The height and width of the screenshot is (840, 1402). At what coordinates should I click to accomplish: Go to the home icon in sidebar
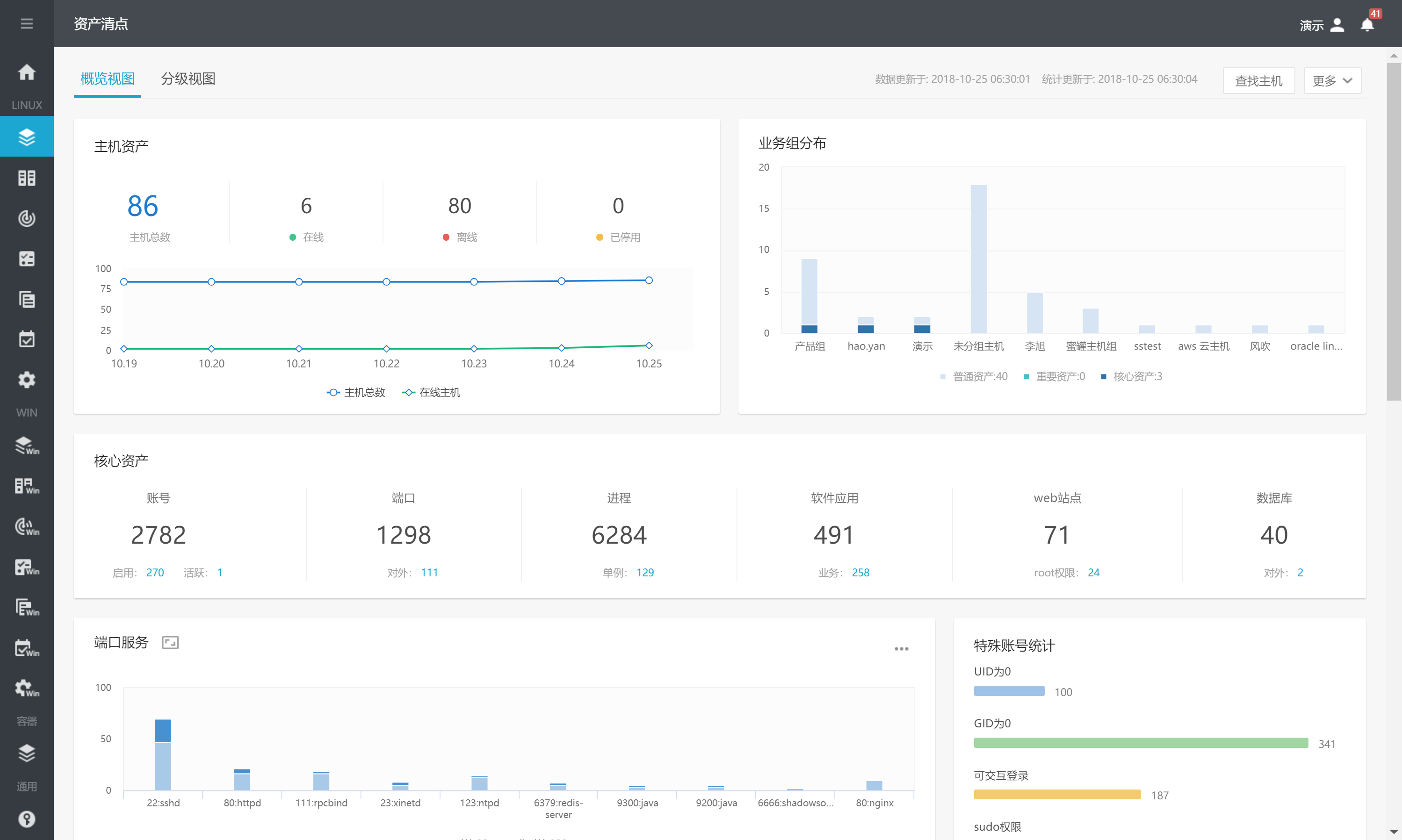(x=27, y=72)
